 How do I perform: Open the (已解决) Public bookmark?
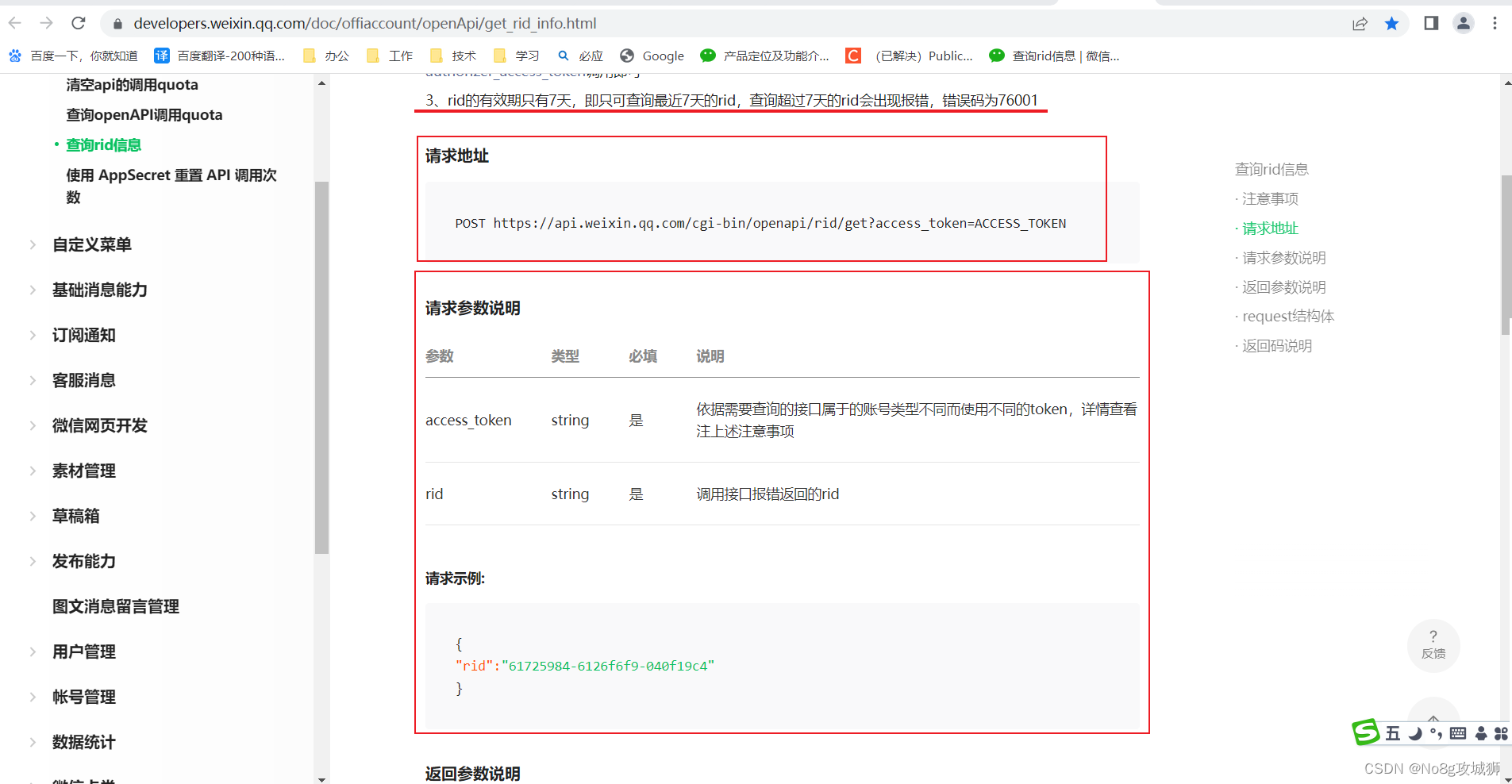click(910, 56)
